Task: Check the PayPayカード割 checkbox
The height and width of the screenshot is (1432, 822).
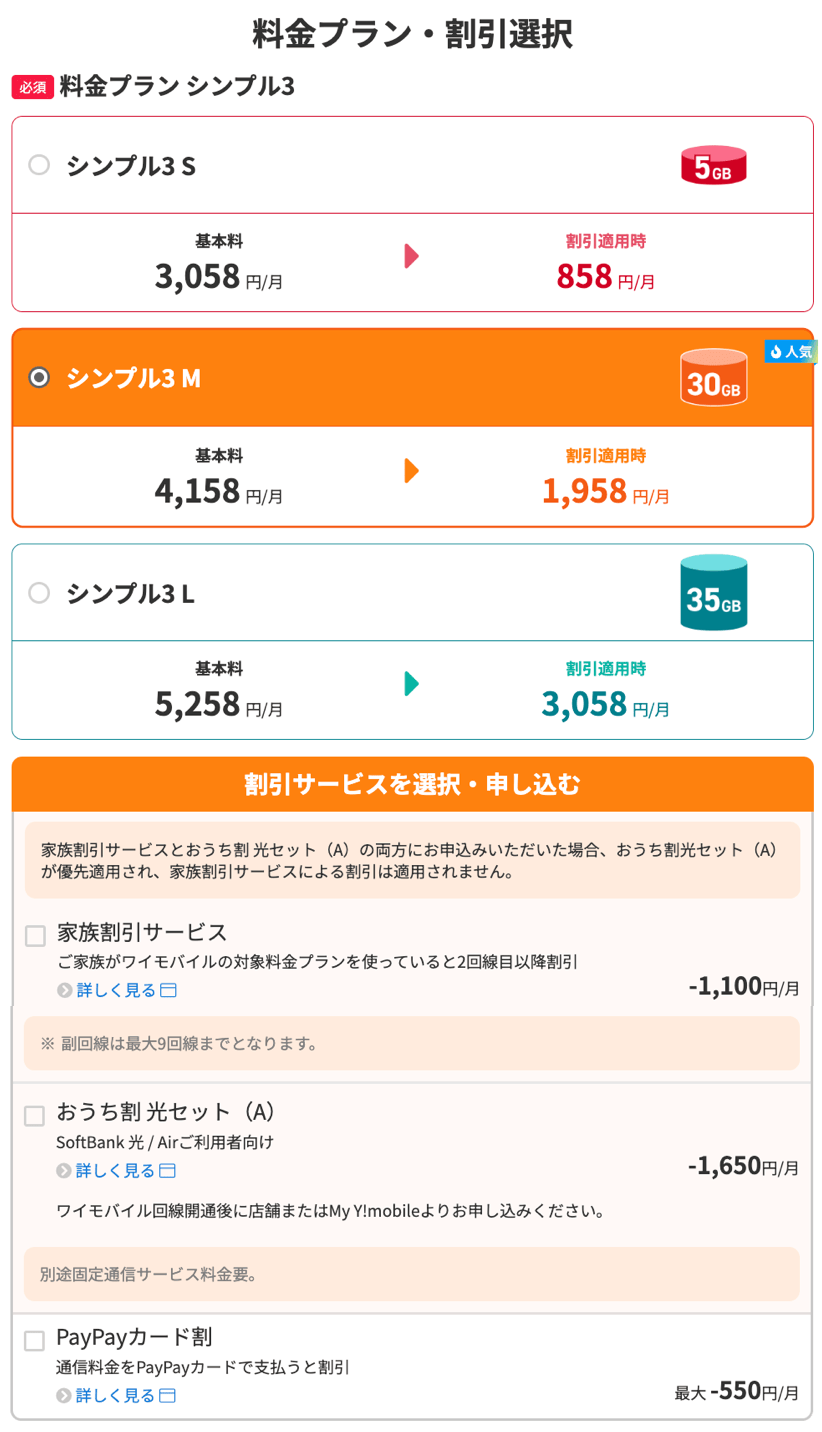Action: 35,1338
